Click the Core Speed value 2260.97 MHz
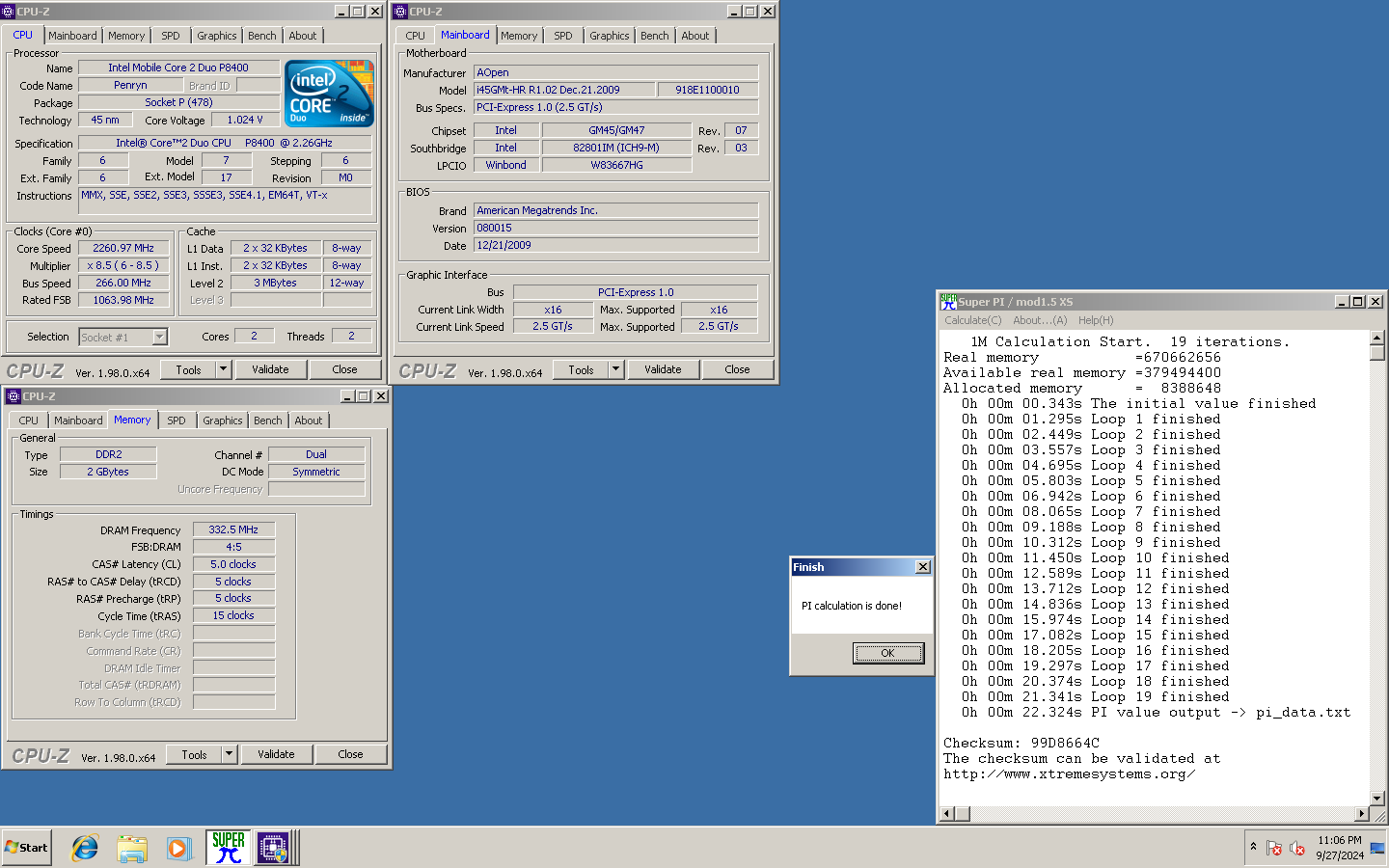Image resolution: width=1389 pixels, height=868 pixels. pyautogui.click(x=123, y=248)
